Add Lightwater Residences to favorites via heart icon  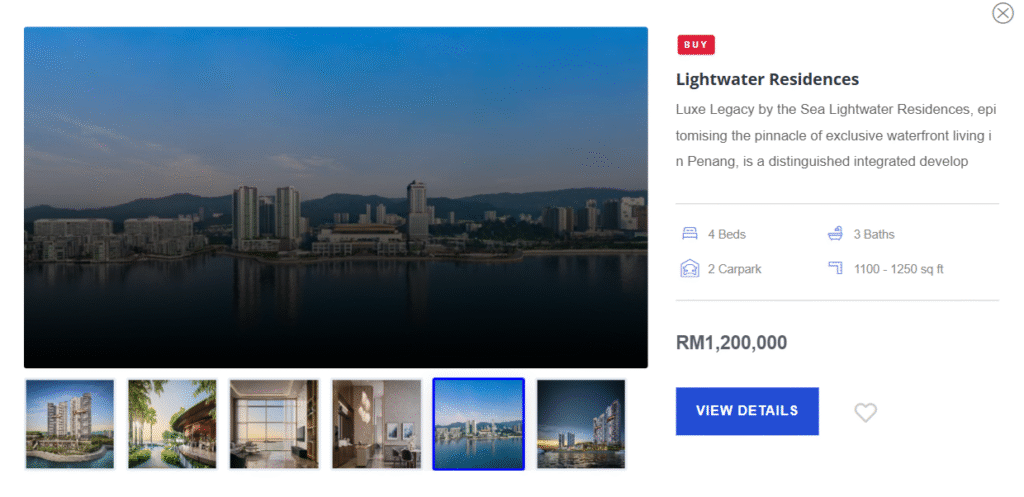point(865,412)
